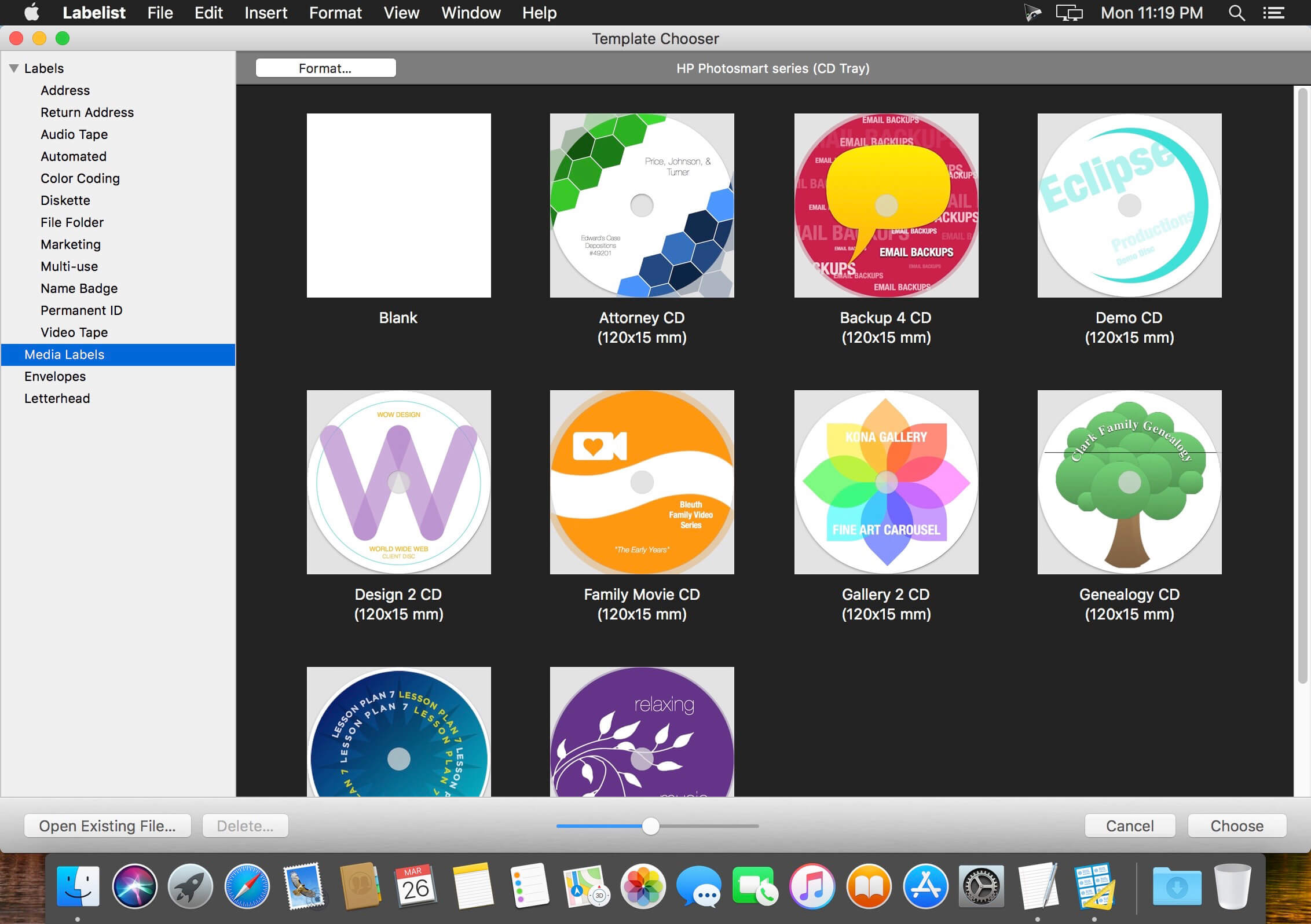Viewport: 1311px width, 924px height.
Task: Open the Format menu in menu bar
Action: click(x=335, y=13)
